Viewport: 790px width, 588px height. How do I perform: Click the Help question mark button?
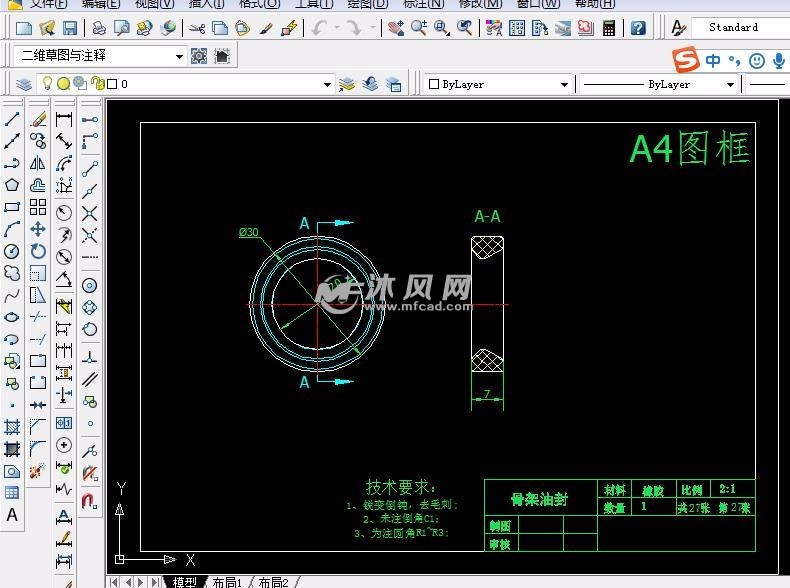pos(638,28)
